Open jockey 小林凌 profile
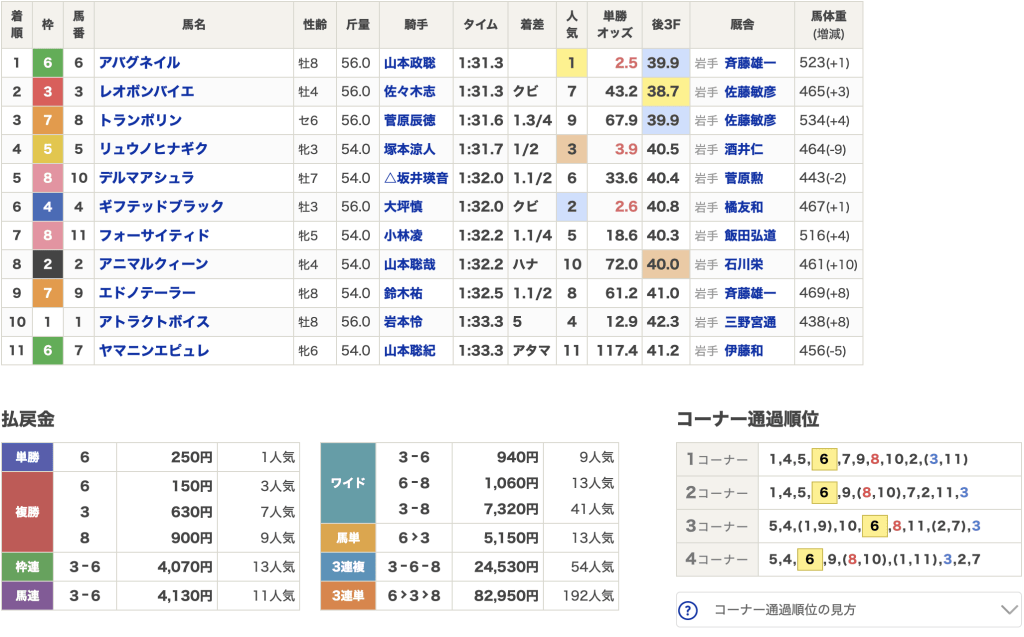 (403, 235)
